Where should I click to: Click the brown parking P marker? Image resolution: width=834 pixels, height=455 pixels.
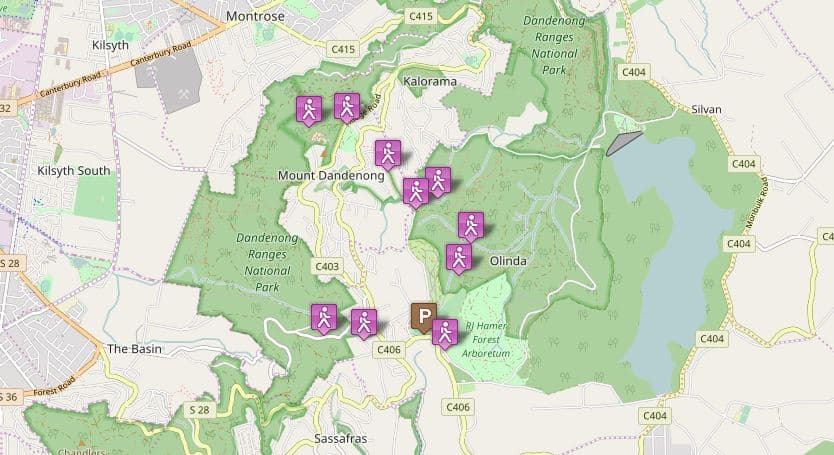424,317
